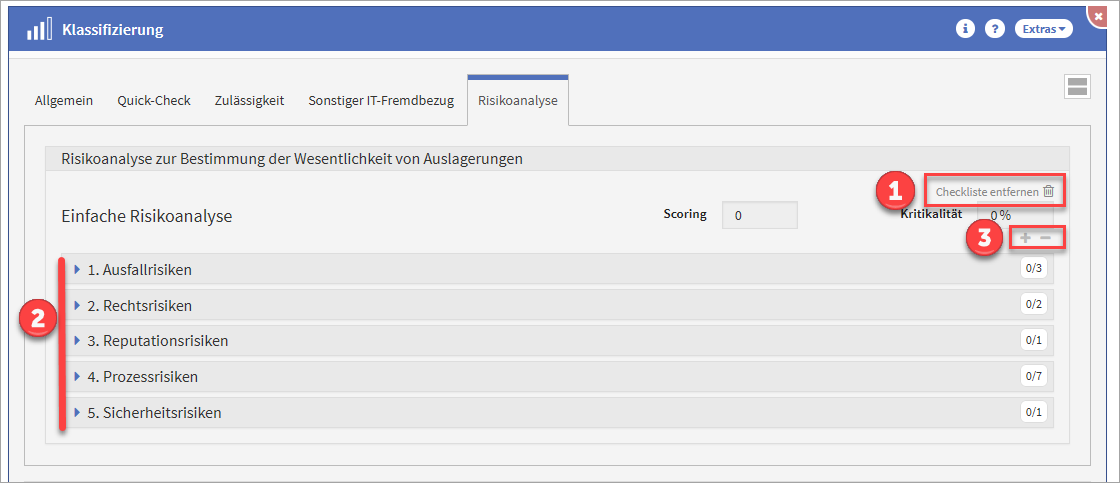Switch to the Quick-Check tab
Viewport: 1120px width, 483px height.
pos(154,101)
